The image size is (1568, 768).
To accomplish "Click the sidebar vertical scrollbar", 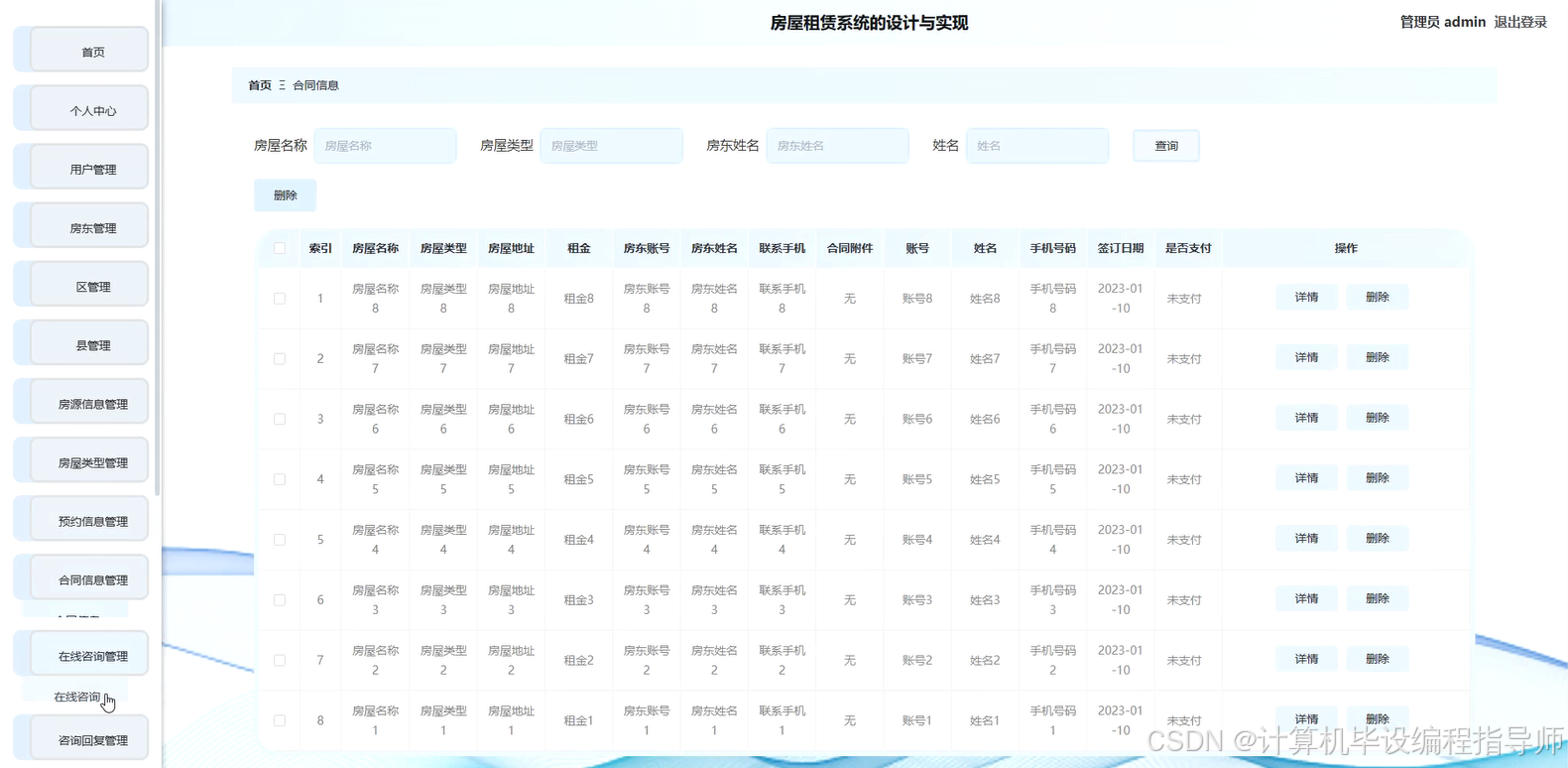I will tap(157, 248).
